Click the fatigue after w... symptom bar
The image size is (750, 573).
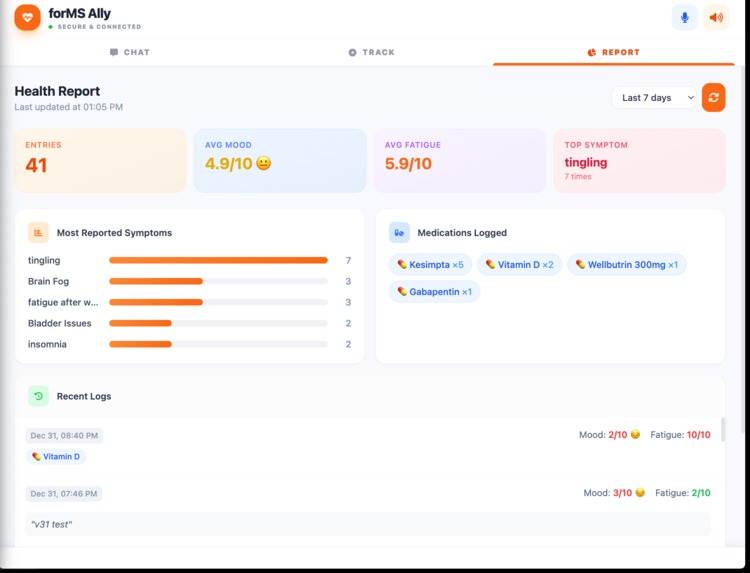pyautogui.click(x=218, y=302)
